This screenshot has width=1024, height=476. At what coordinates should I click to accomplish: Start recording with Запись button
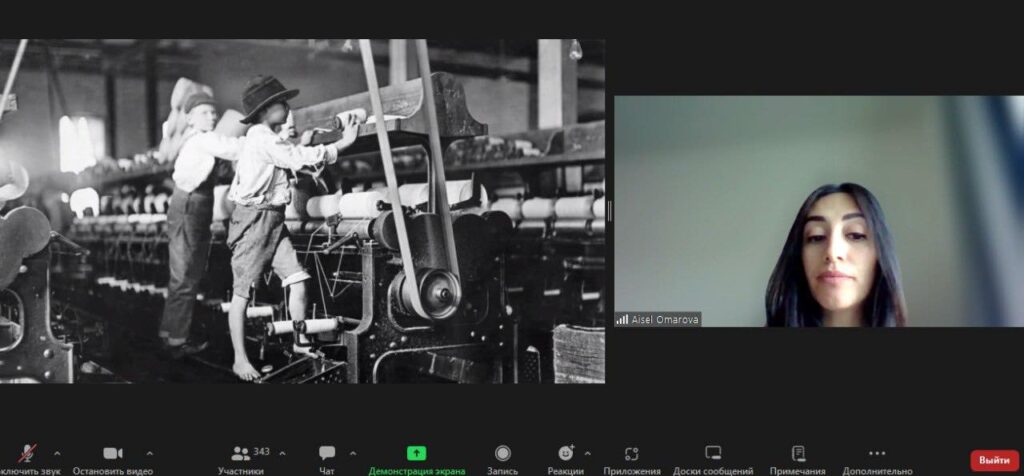pyautogui.click(x=503, y=455)
